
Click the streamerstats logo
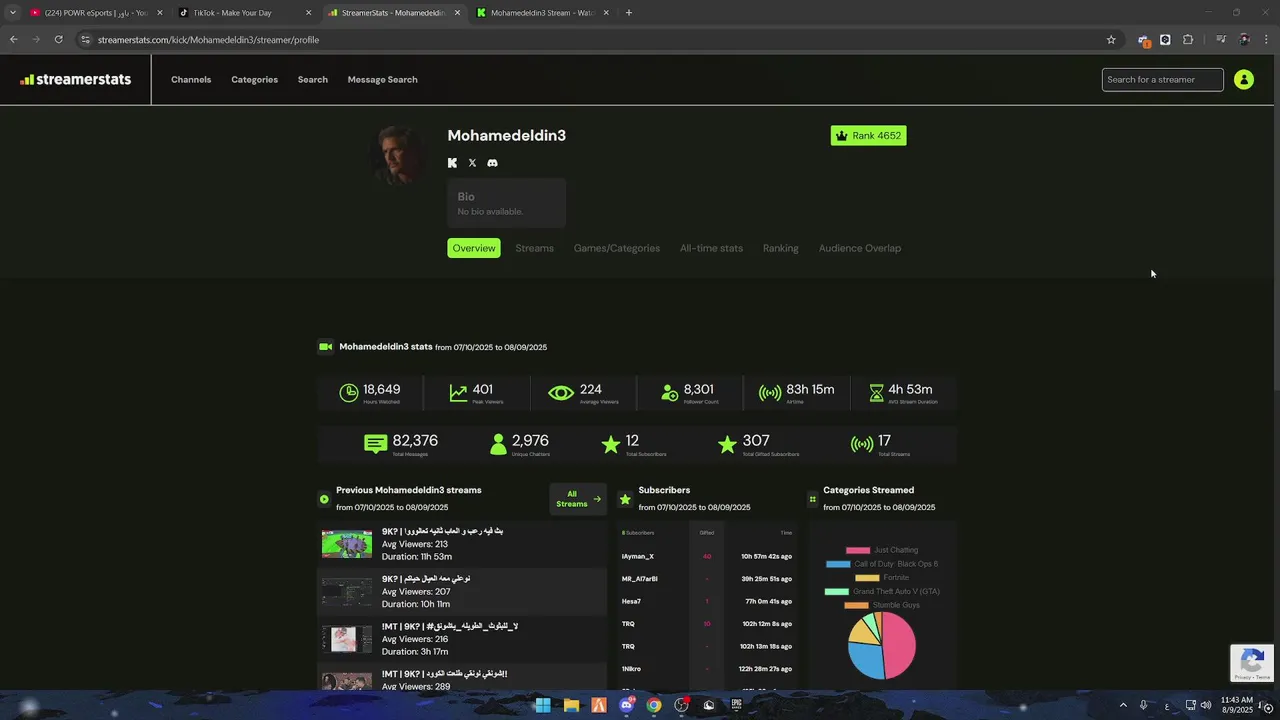tap(76, 80)
